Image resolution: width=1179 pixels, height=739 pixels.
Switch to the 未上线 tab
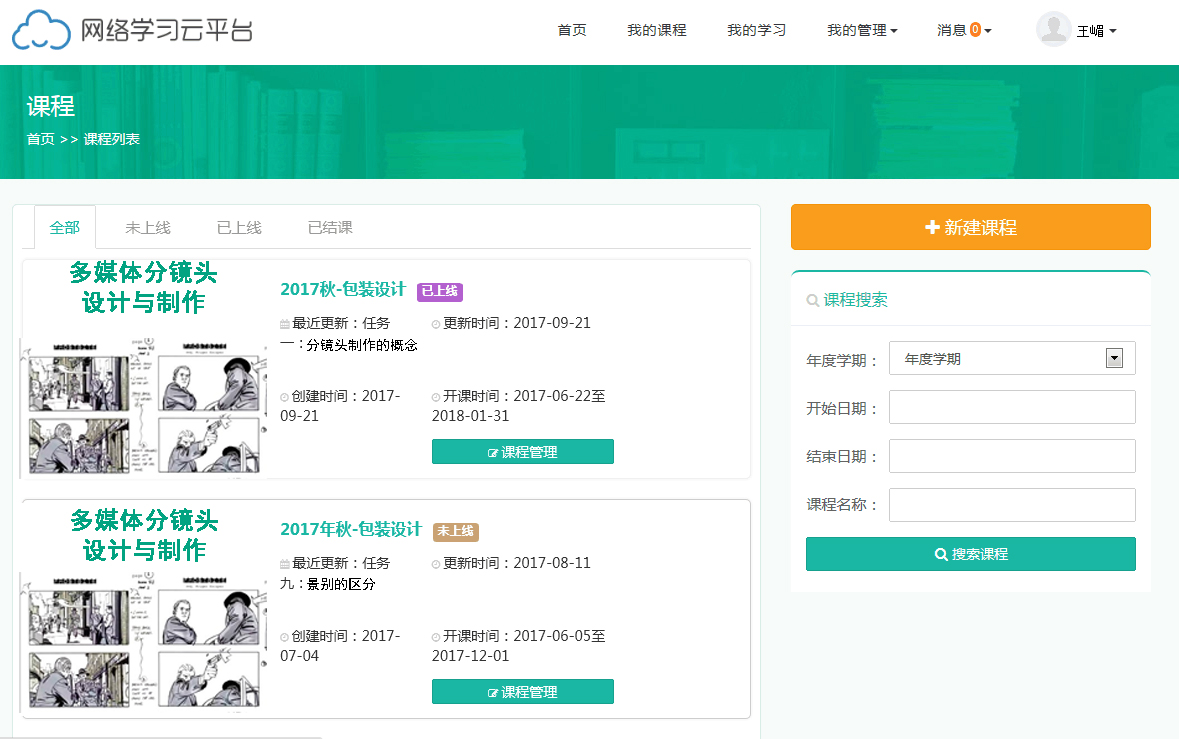point(148,228)
